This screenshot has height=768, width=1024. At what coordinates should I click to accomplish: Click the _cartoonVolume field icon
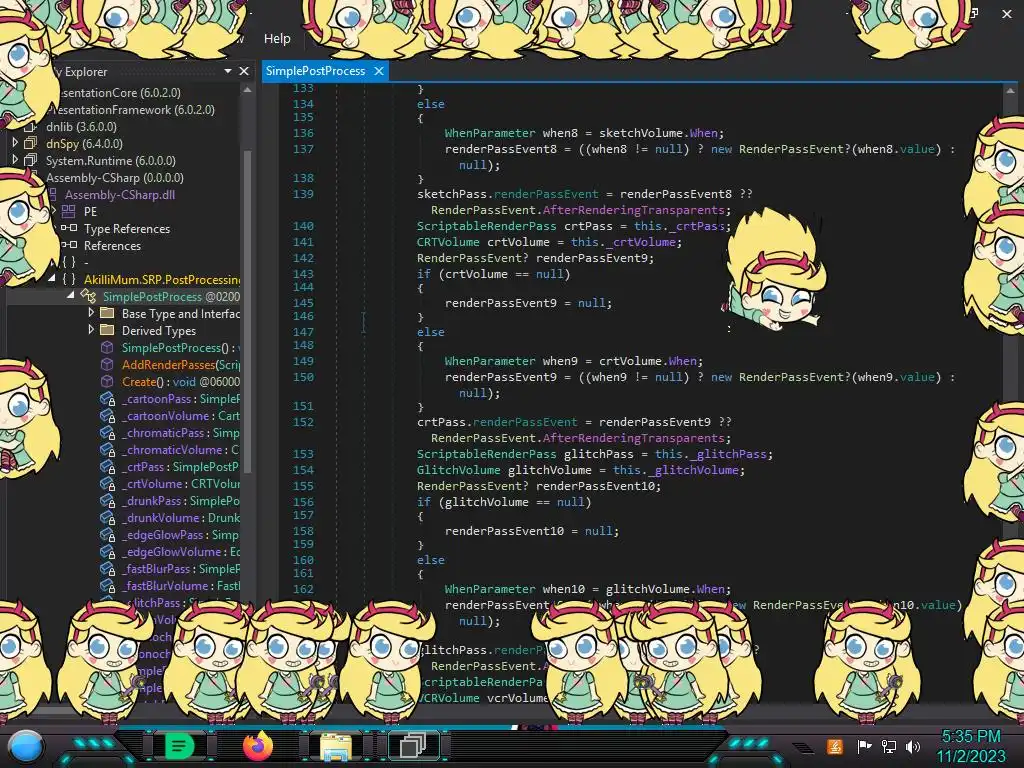pos(108,416)
